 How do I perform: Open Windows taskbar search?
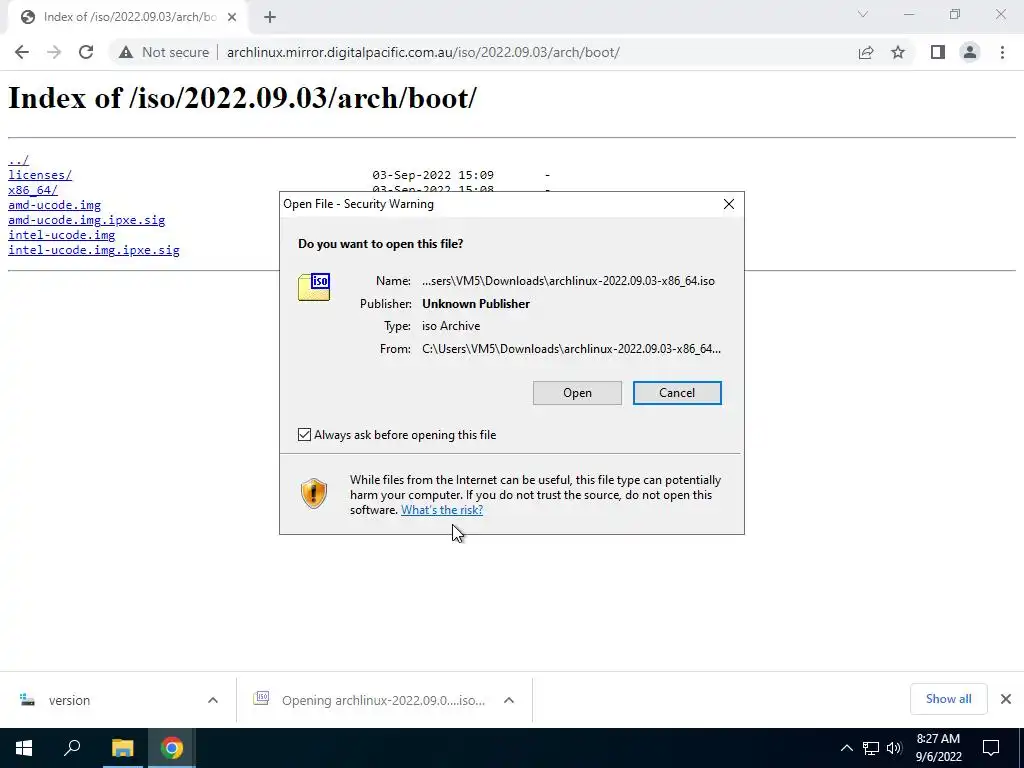pyautogui.click(x=72, y=748)
